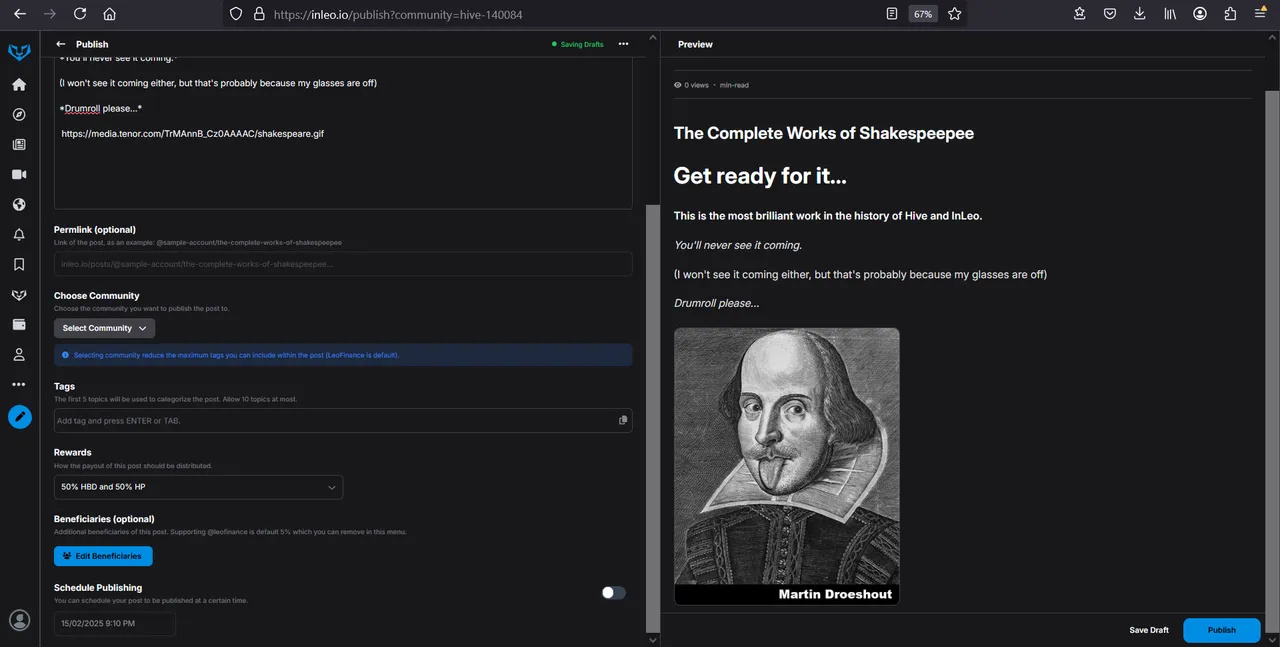
Task: Open user avatar at sidebar bottom
Action: [x=19, y=620]
